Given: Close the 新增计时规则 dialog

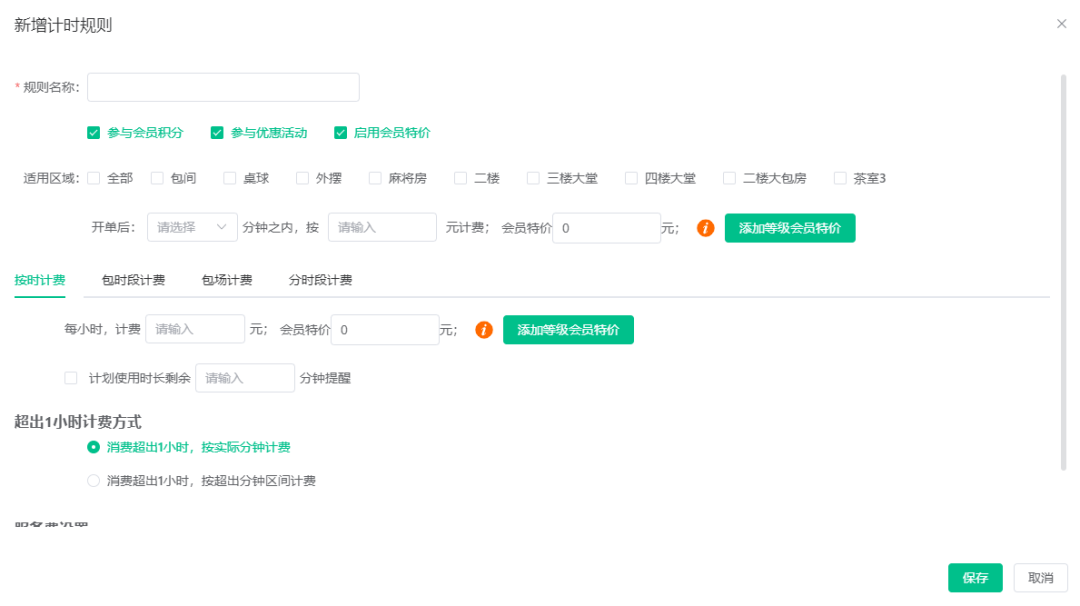Looking at the screenshot, I should coord(1061,23).
